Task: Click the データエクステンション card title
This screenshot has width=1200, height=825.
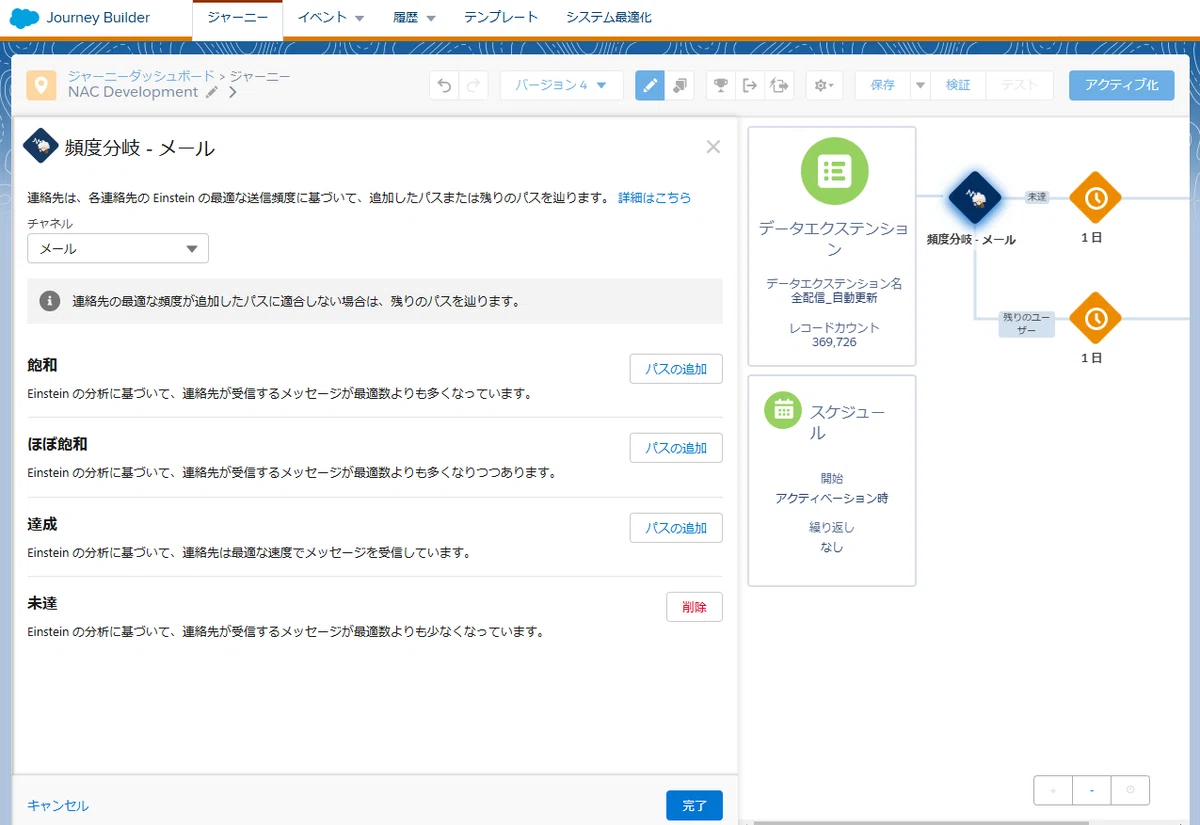Action: point(832,238)
